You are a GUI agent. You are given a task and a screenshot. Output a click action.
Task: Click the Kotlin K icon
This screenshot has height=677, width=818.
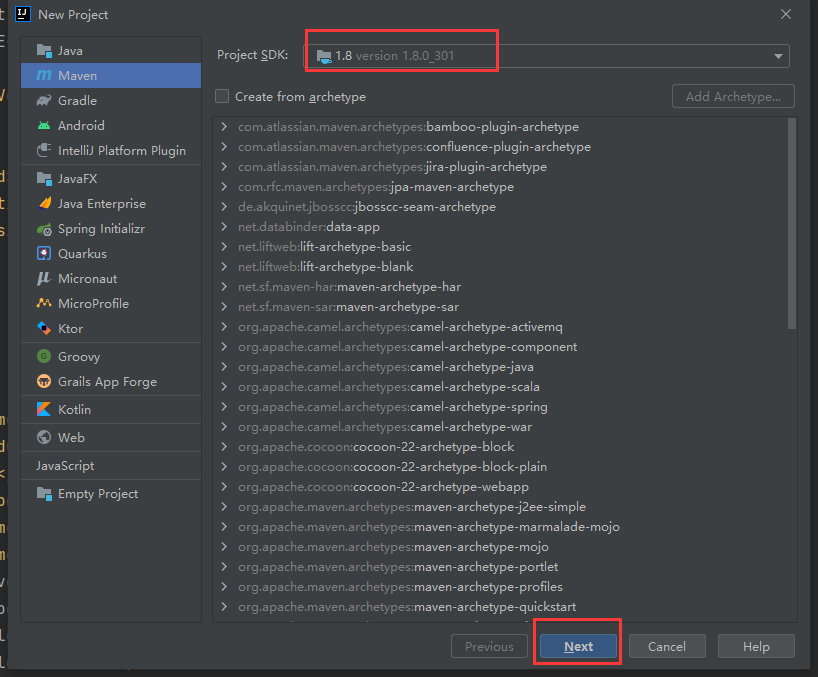[x=44, y=409]
